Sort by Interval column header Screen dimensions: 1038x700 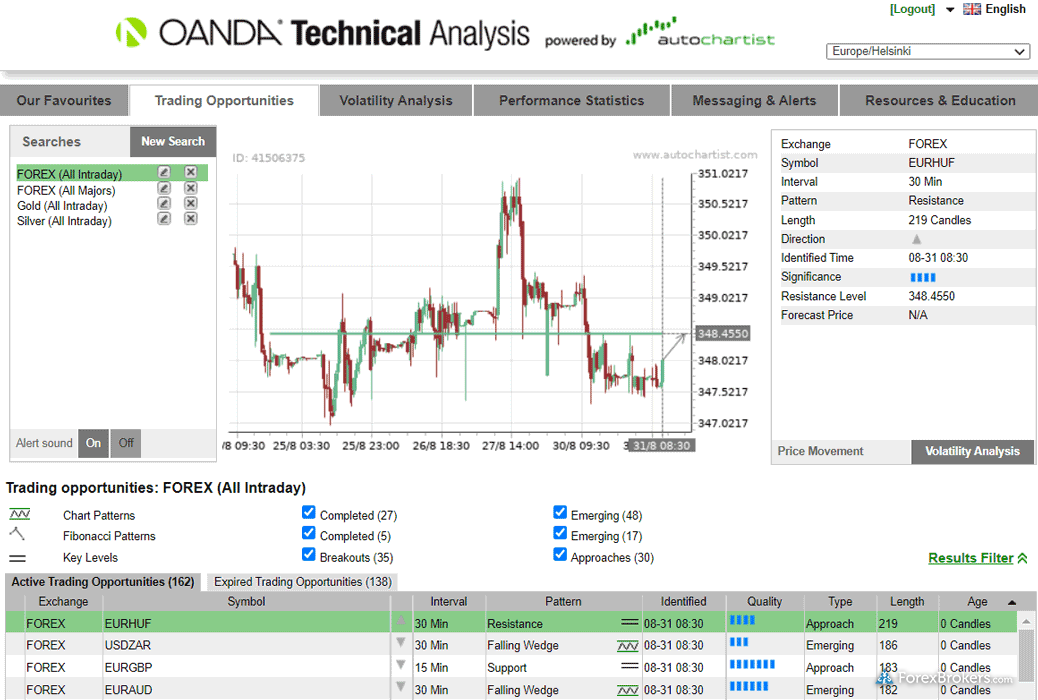449,601
